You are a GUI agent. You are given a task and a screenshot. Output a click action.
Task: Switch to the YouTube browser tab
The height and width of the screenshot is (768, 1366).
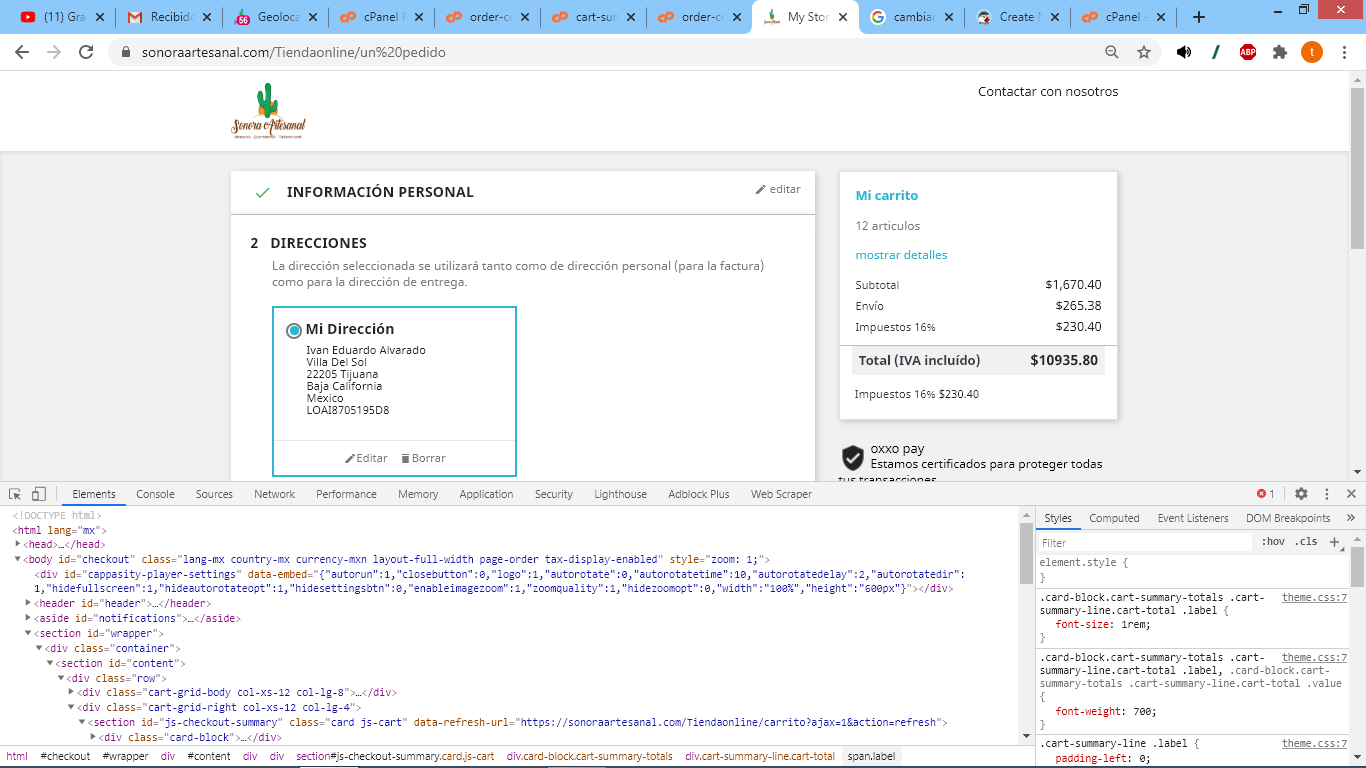pos(62,17)
